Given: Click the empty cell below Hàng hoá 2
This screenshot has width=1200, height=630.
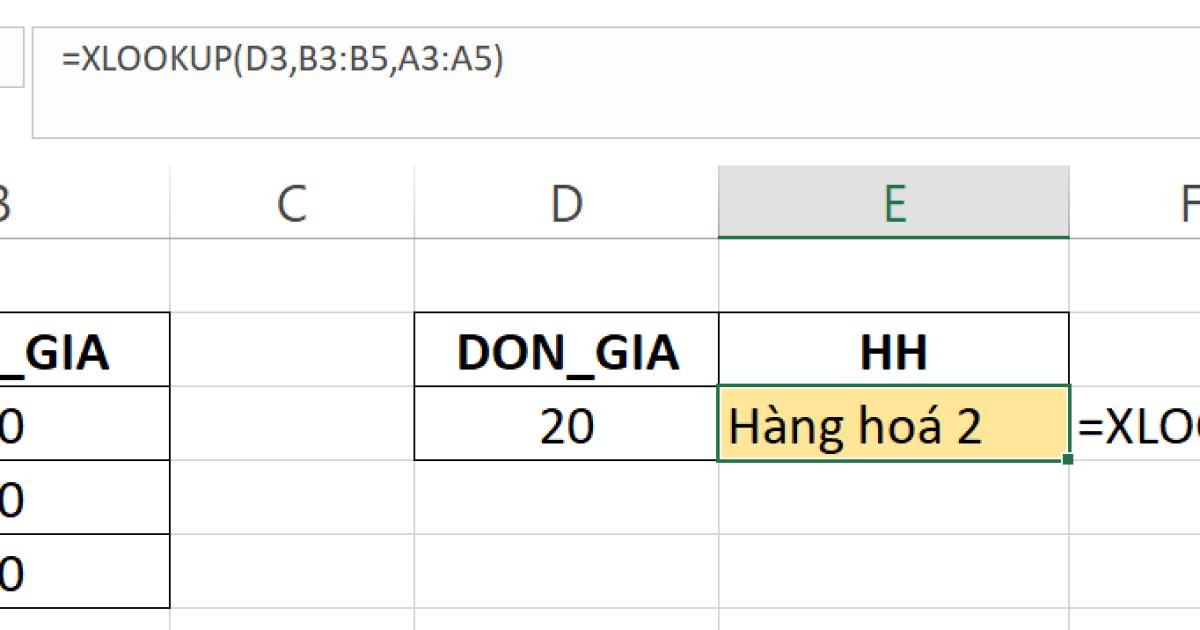Looking at the screenshot, I should (893, 495).
